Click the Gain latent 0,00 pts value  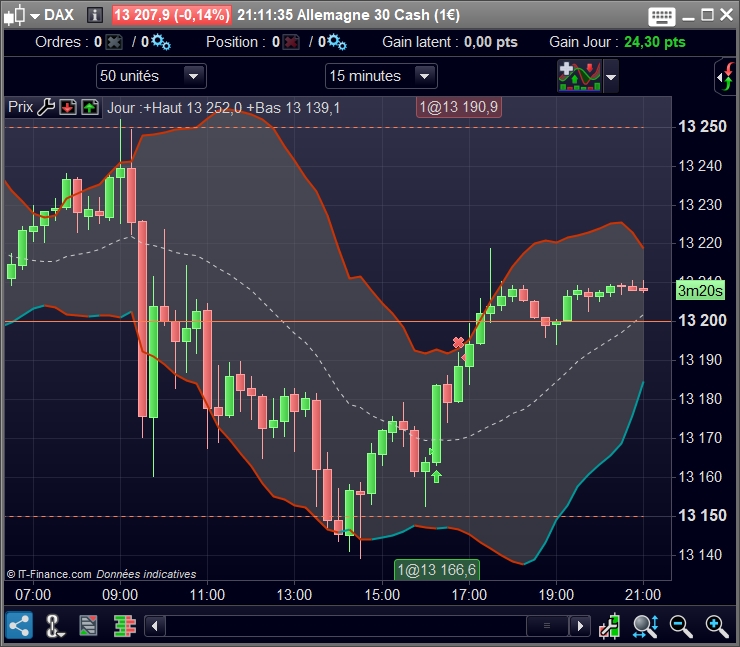pyautogui.click(x=491, y=42)
